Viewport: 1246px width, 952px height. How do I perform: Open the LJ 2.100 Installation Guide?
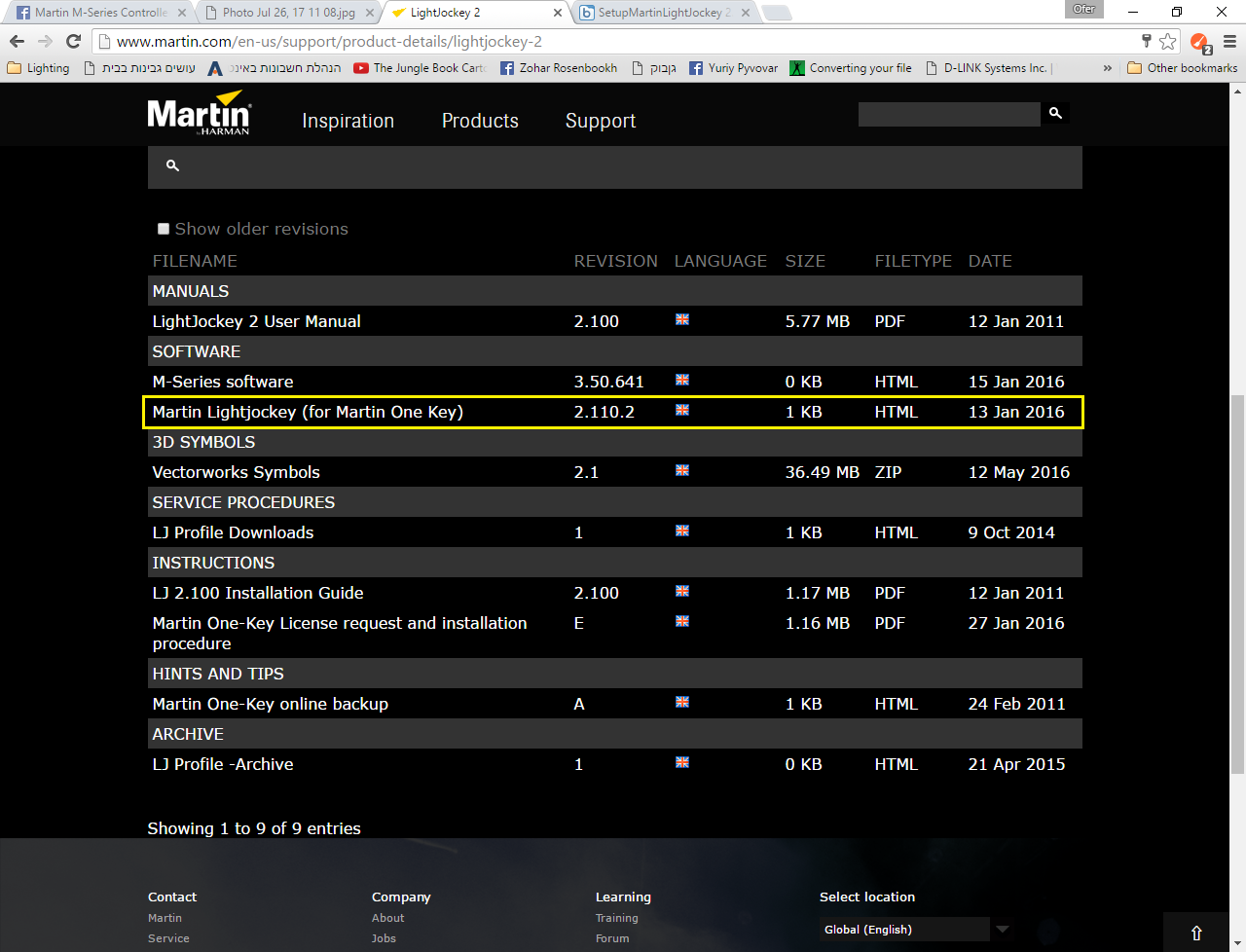click(258, 593)
